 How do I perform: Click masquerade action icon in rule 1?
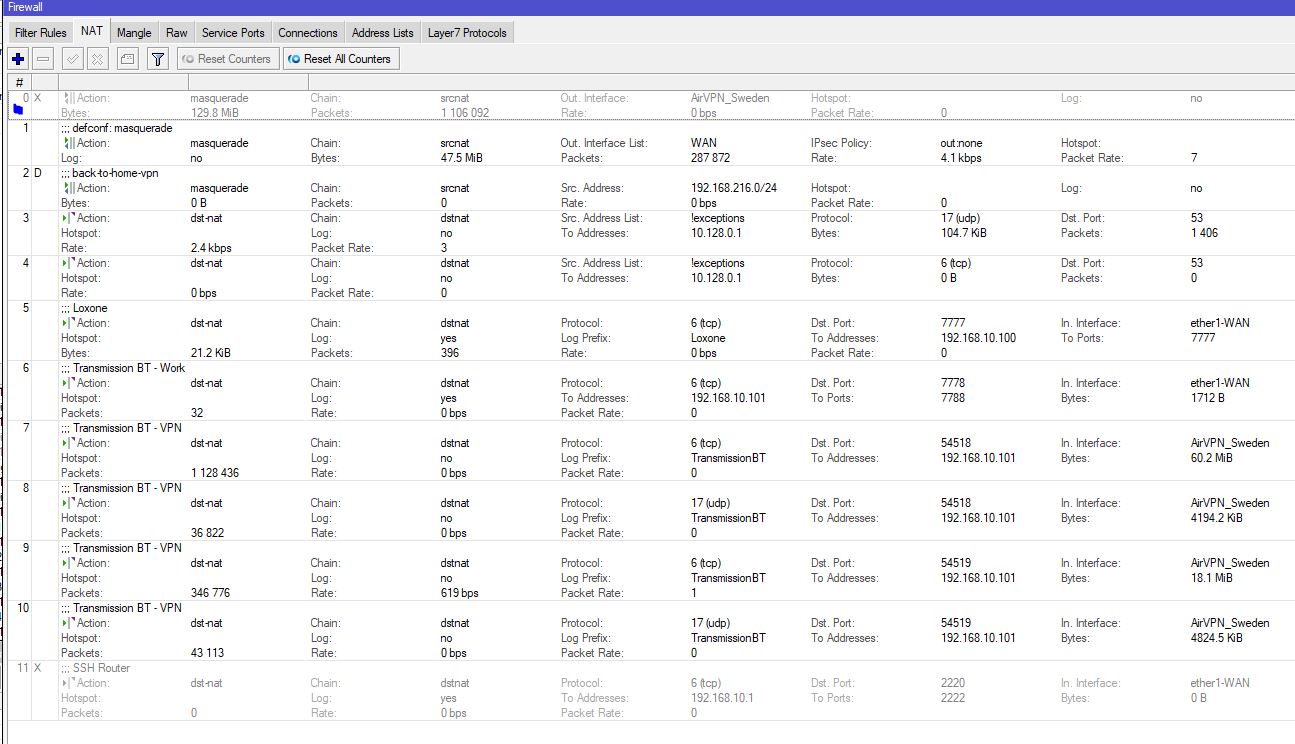coord(68,143)
